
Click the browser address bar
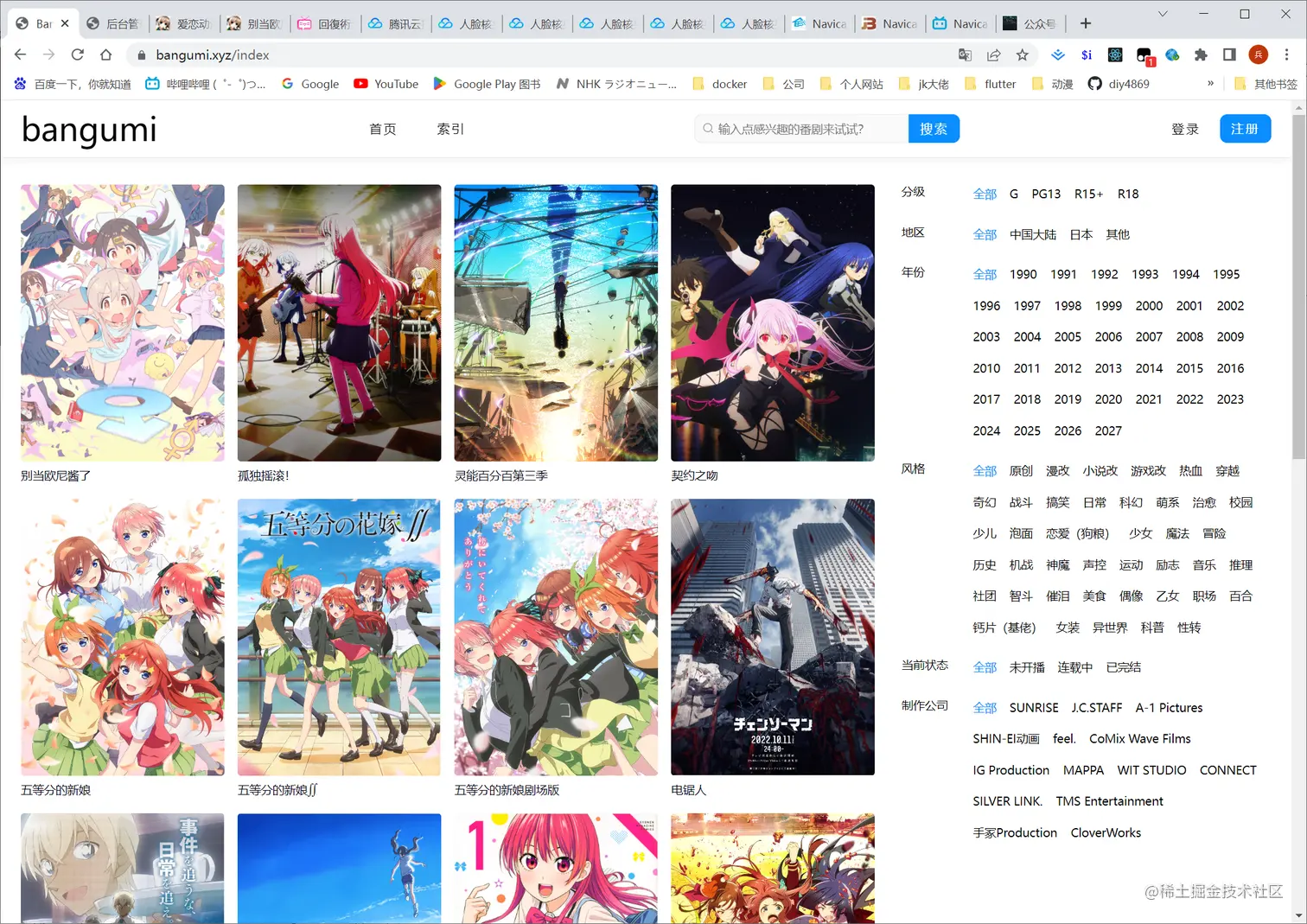pyautogui.click(x=545, y=54)
